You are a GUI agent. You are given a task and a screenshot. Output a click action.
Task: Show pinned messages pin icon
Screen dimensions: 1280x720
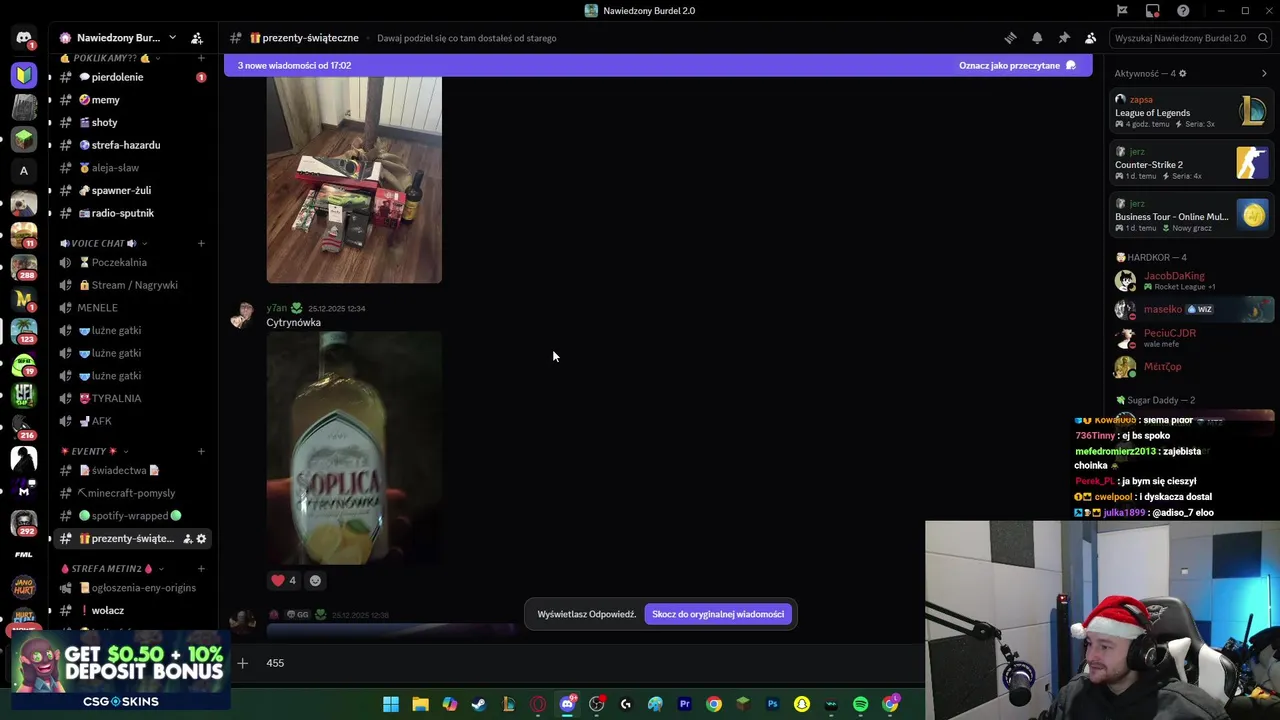(1064, 38)
